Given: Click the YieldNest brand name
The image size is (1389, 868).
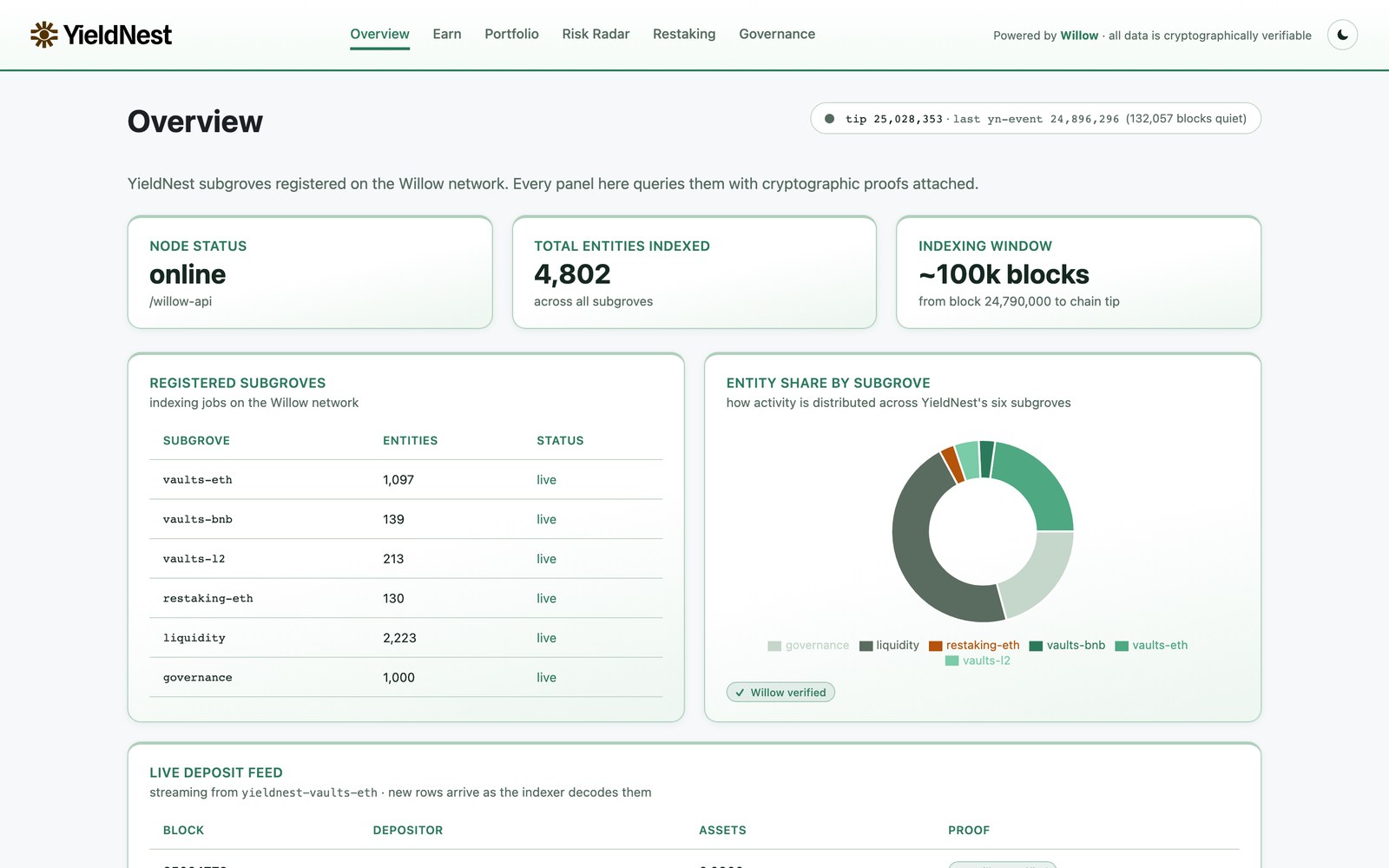Looking at the screenshot, I should [x=118, y=35].
